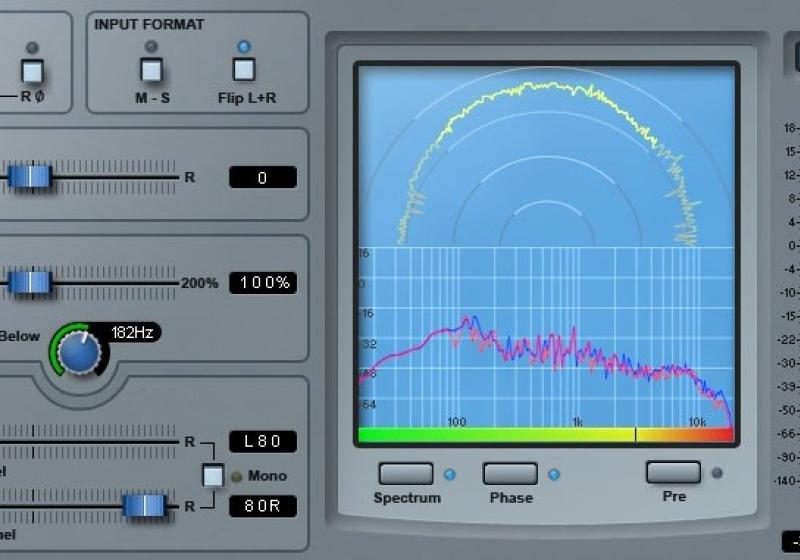Click the color correlation bar under spectrum
Image resolution: width=800 pixels, height=560 pixels.
(546, 435)
